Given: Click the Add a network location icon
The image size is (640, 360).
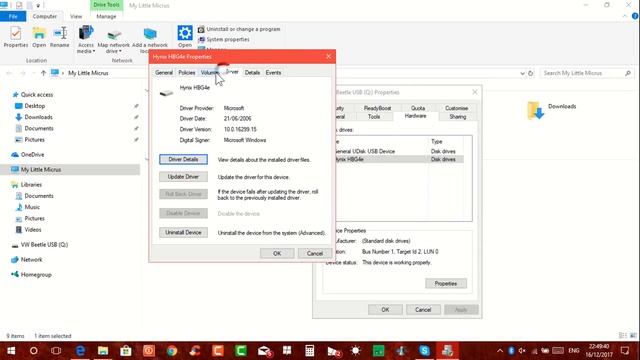Looking at the screenshot, I should click(x=150, y=33).
